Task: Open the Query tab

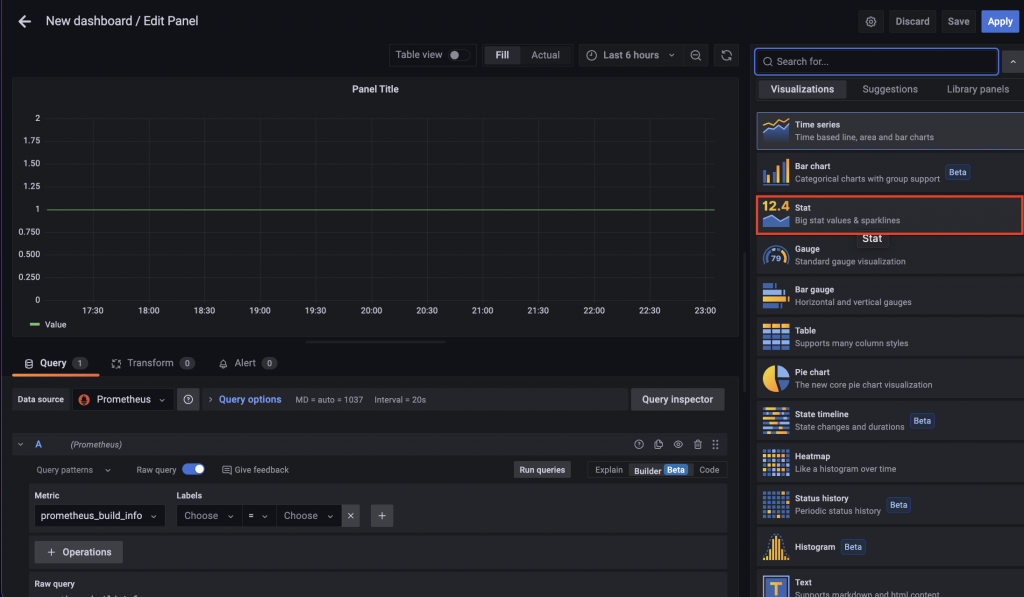Action: point(56,364)
